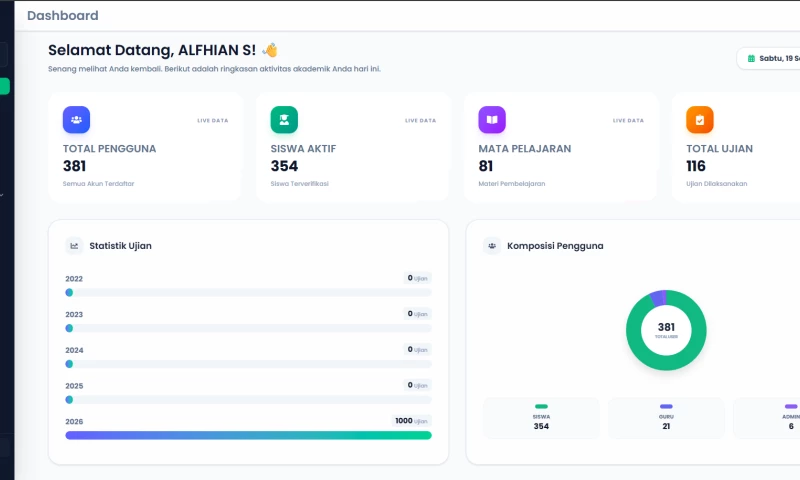800x480 pixels.
Task: Click the Materi Pembelajaran caption
Action: pos(512,184)
